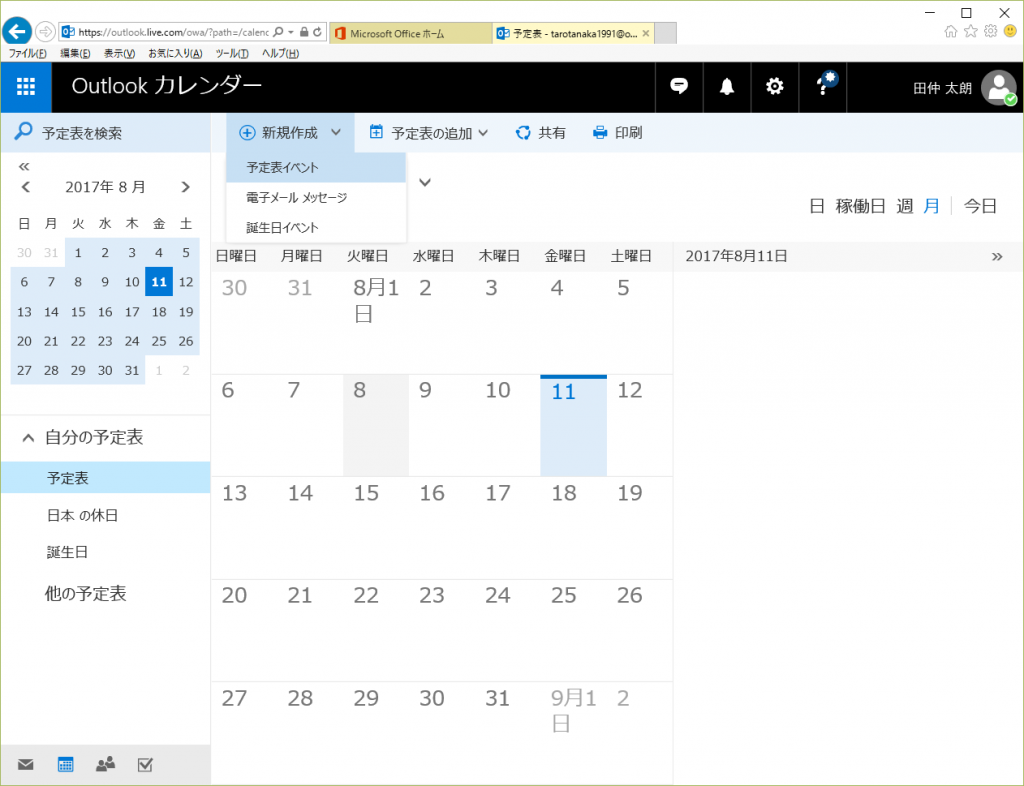Go back with browser back arrow
This screenshot has width=1024, height=786.
17,31
